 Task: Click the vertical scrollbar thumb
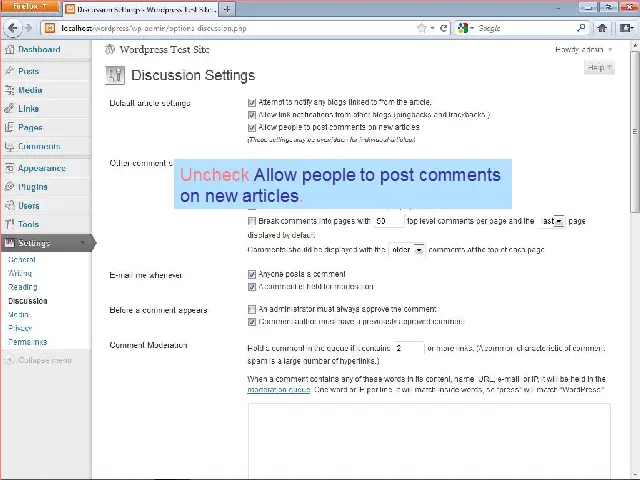pos(636,131)
